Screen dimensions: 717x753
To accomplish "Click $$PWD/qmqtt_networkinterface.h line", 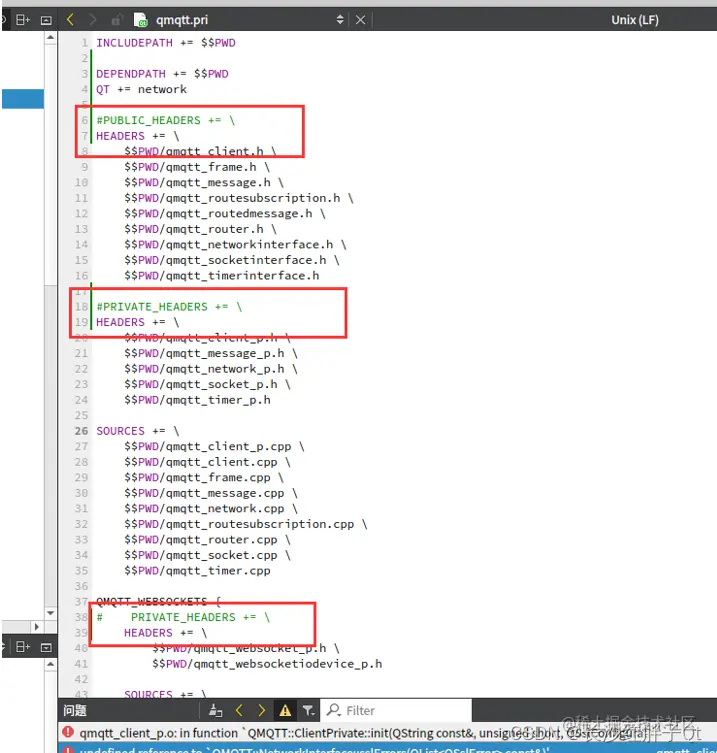I will (235, 244).
